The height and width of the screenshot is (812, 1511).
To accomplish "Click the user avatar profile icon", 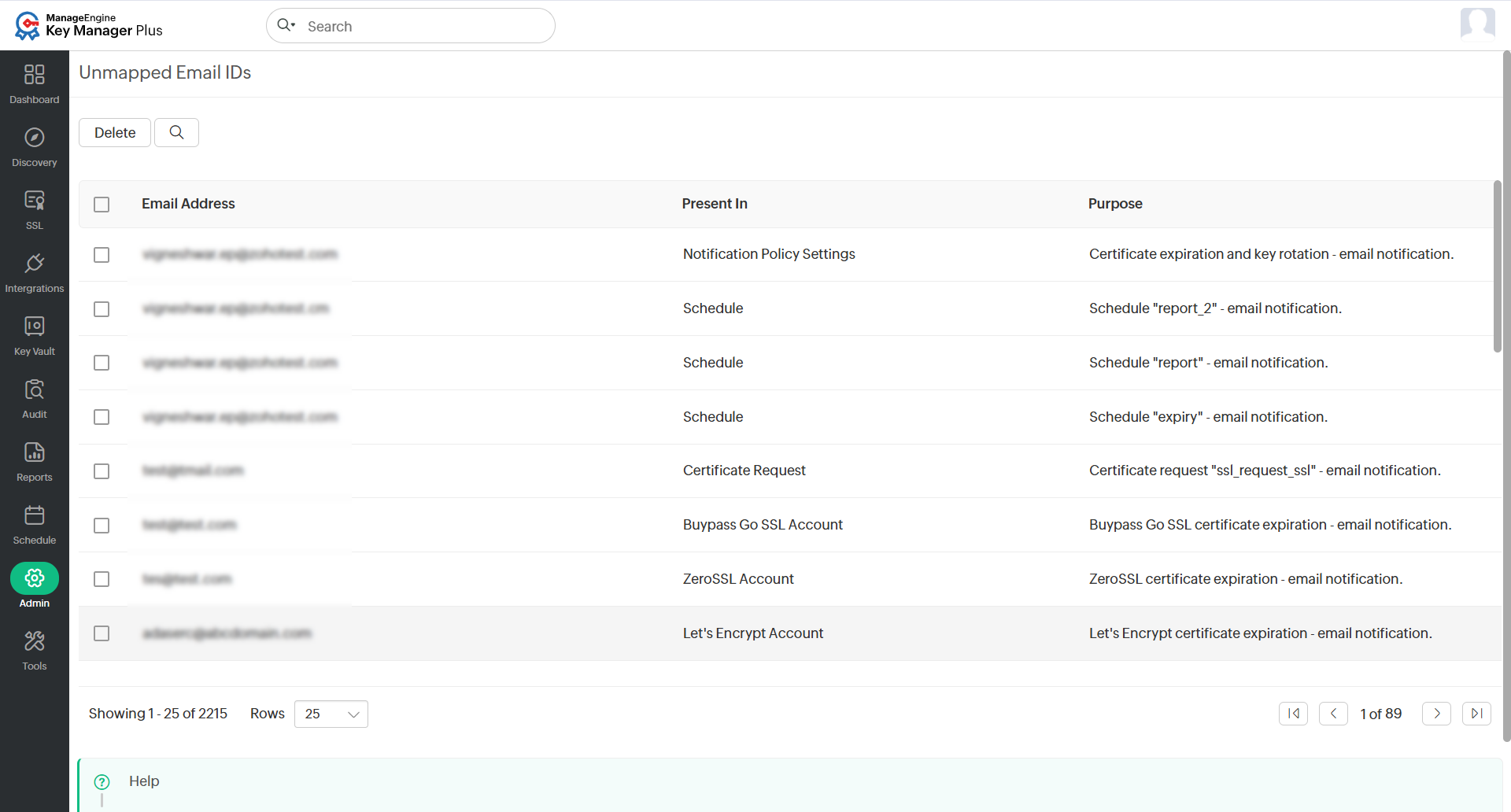I will 1477,24.
